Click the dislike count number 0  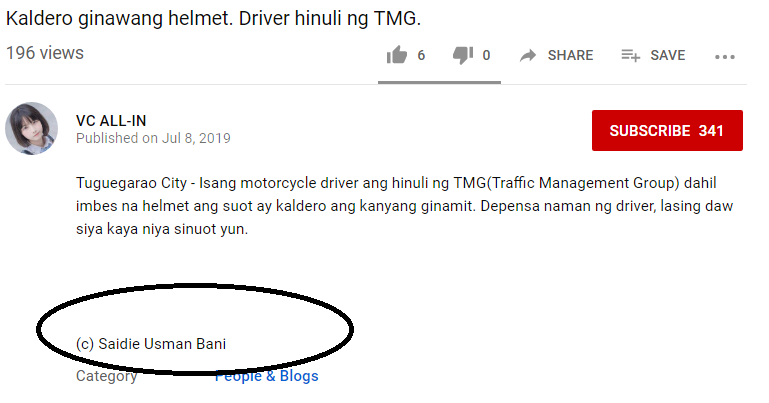tap(486, 55)
